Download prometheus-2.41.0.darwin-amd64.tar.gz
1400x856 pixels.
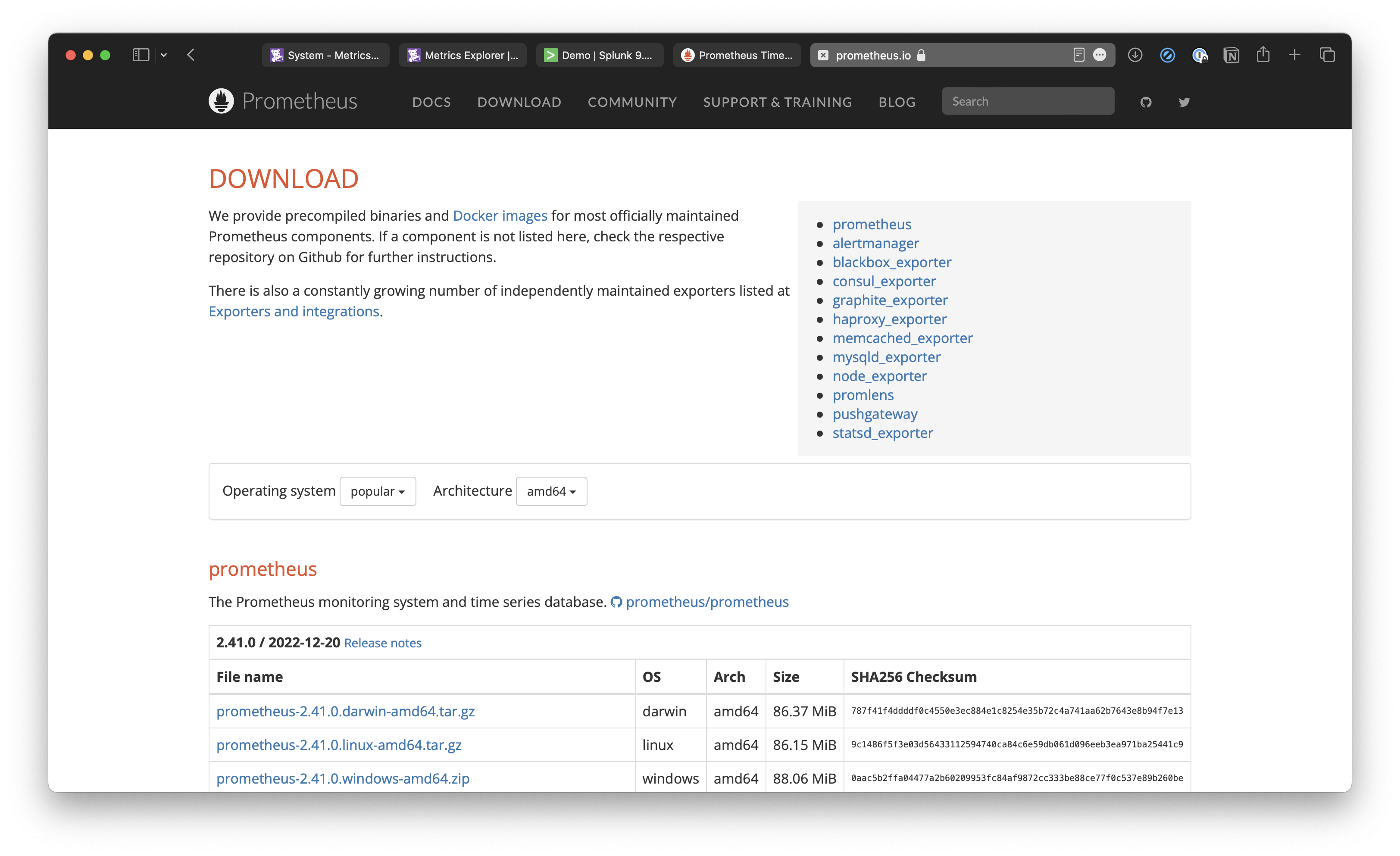pos(345,711)
